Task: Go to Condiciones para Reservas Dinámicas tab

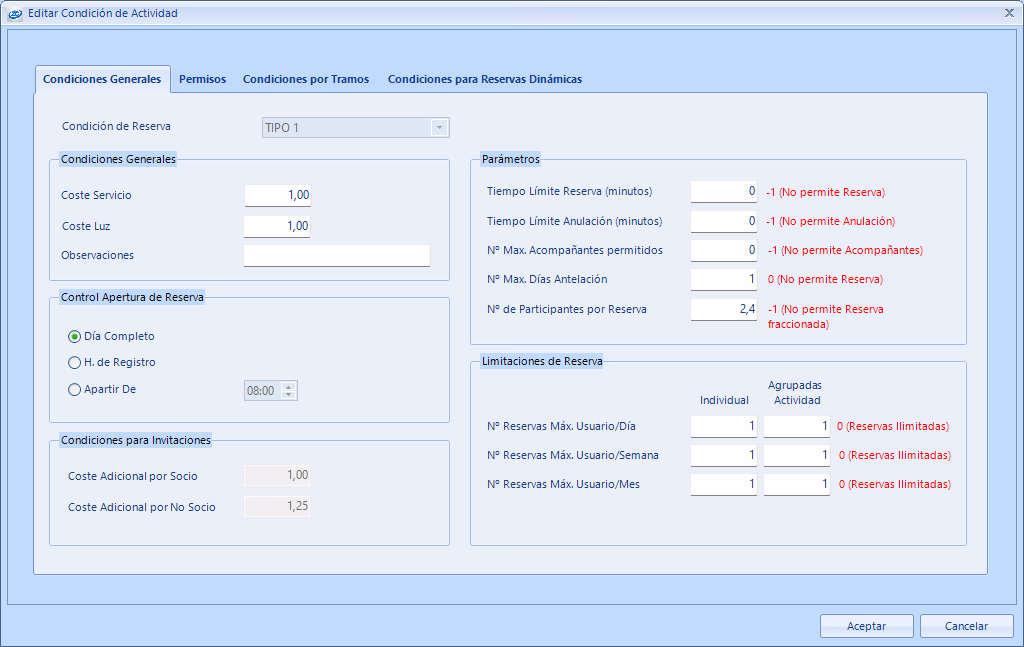Action: (484, 79)
